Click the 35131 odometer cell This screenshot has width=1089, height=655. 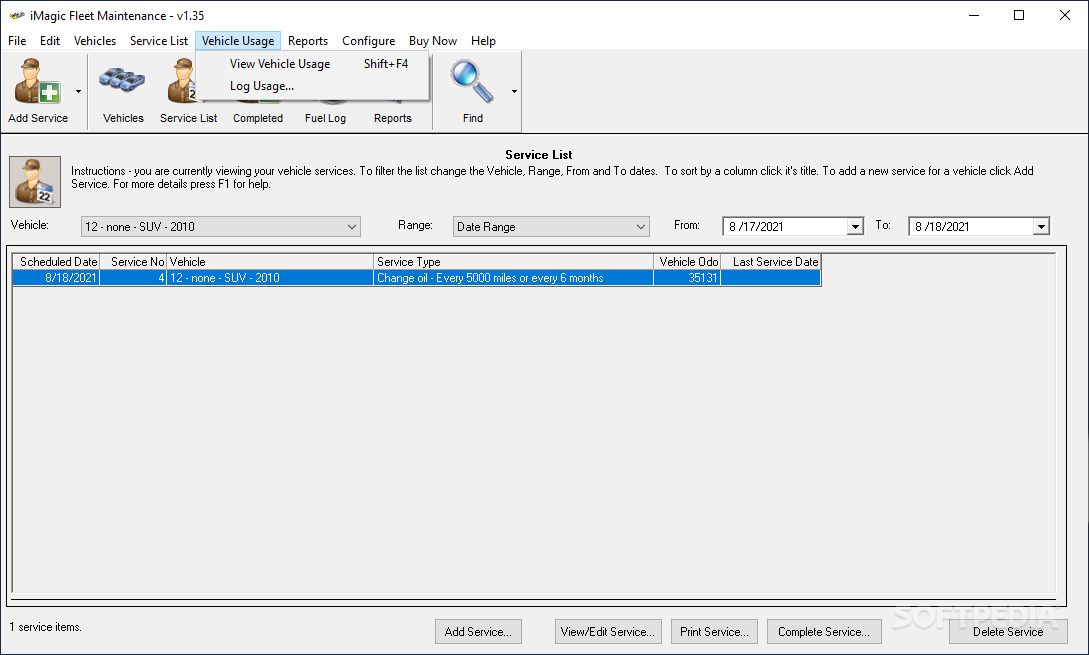click(687, 278)
